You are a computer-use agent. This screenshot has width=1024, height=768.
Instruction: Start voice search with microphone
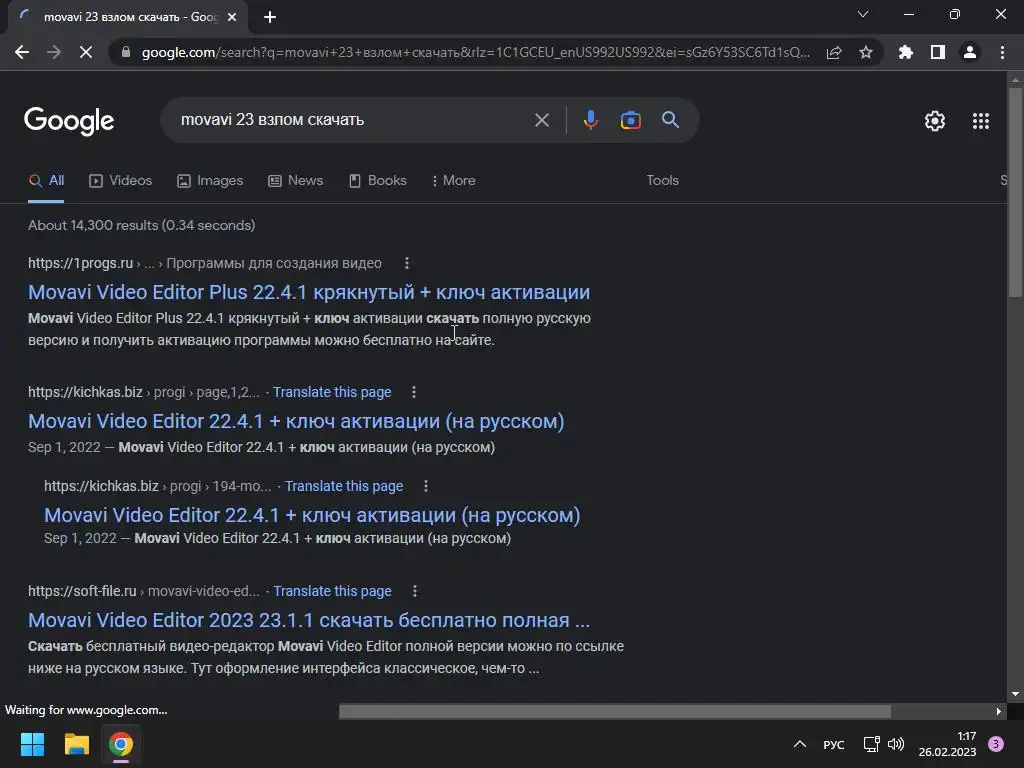click(x=590, y=120)
